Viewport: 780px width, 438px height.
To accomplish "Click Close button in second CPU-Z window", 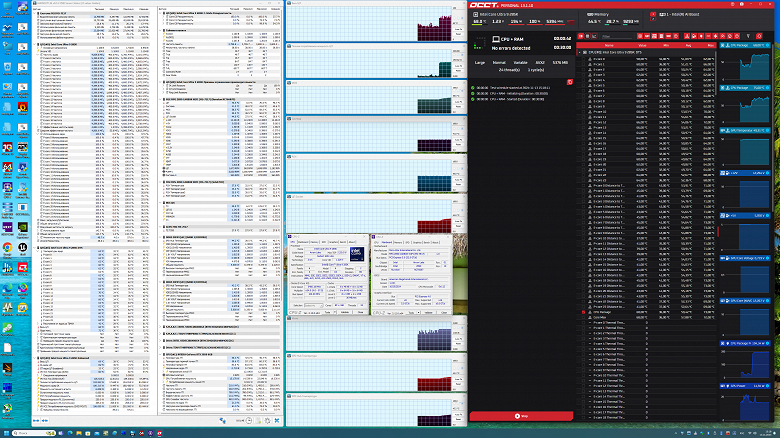I will [444, 313].
